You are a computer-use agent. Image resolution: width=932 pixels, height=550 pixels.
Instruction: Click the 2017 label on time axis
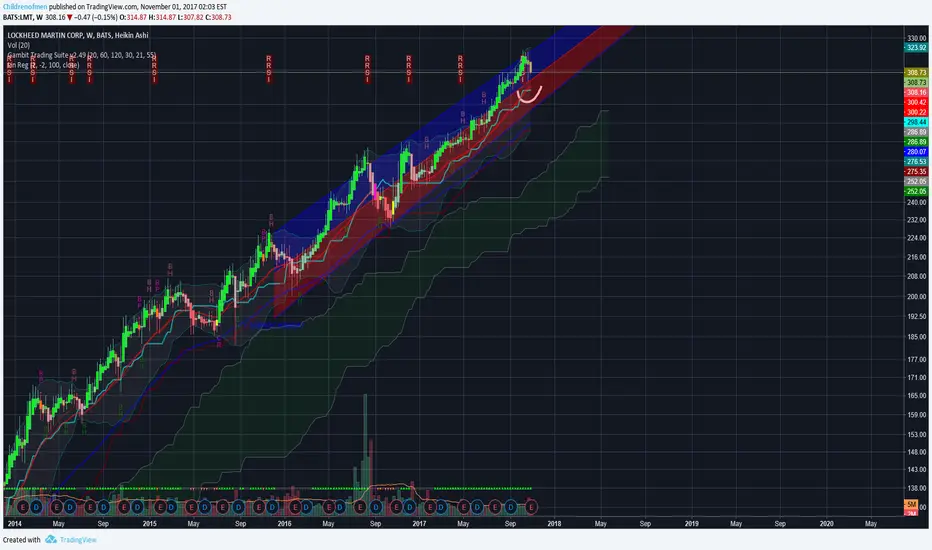click(419, 523)
